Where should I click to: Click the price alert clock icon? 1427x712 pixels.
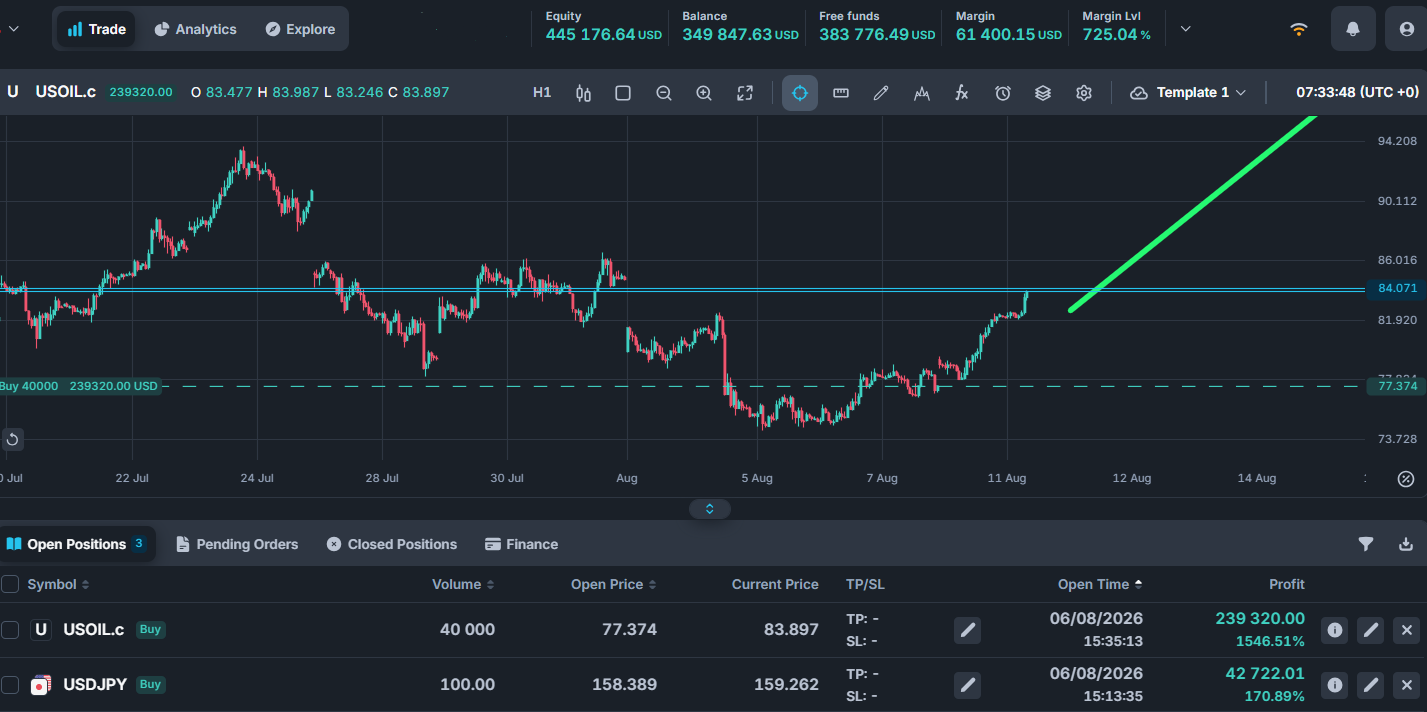(1003, 93)
